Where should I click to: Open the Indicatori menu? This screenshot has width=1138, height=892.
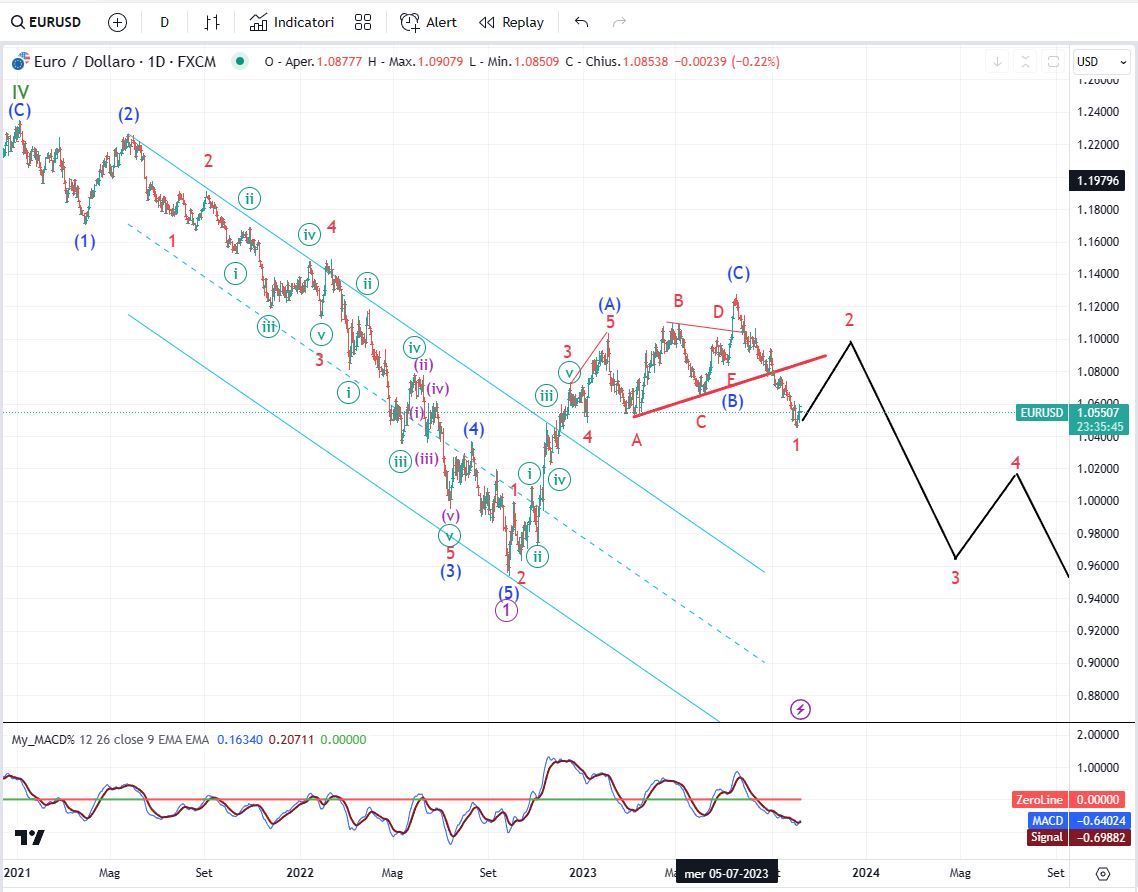pos(292,22)
